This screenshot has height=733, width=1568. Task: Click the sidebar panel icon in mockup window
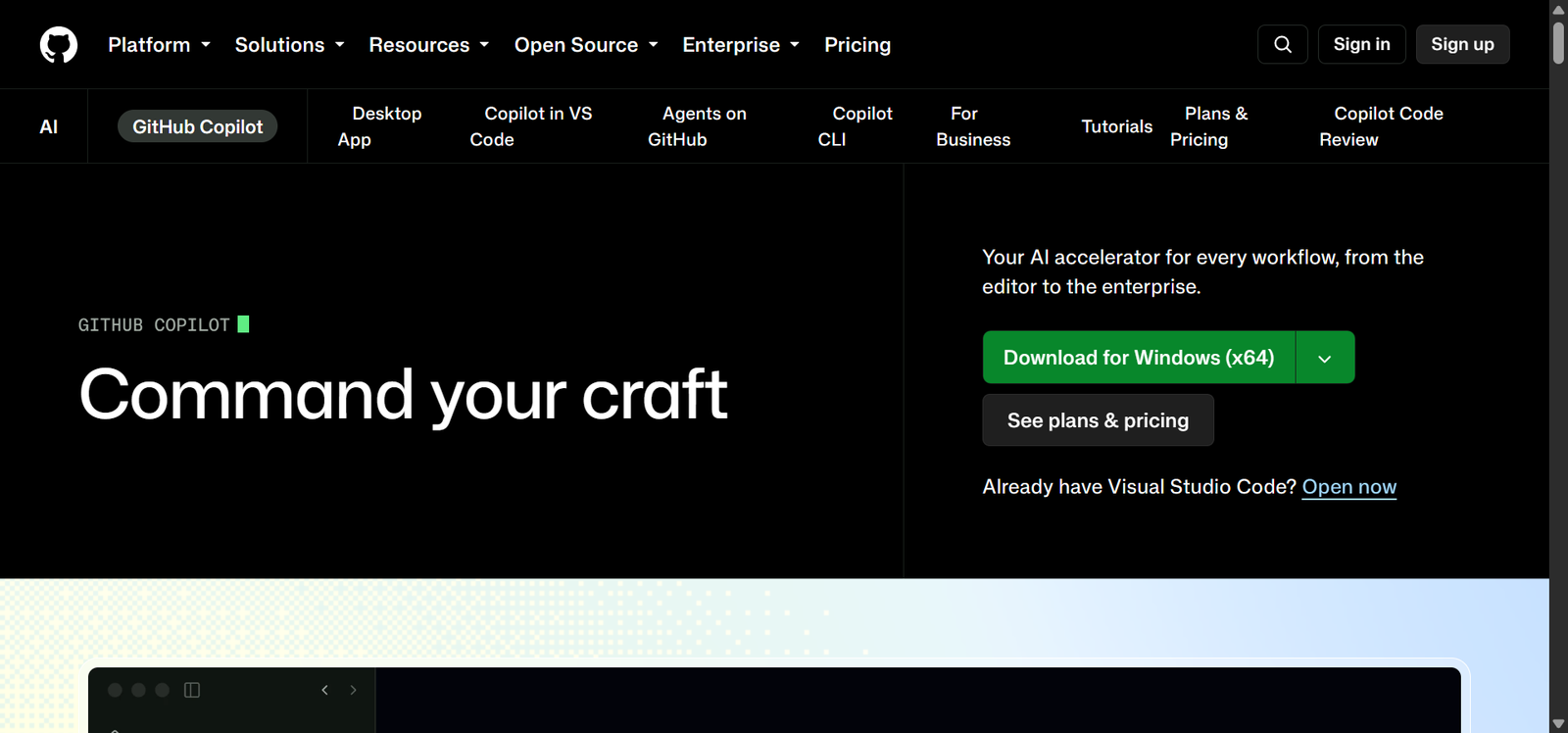coord(192,690)
